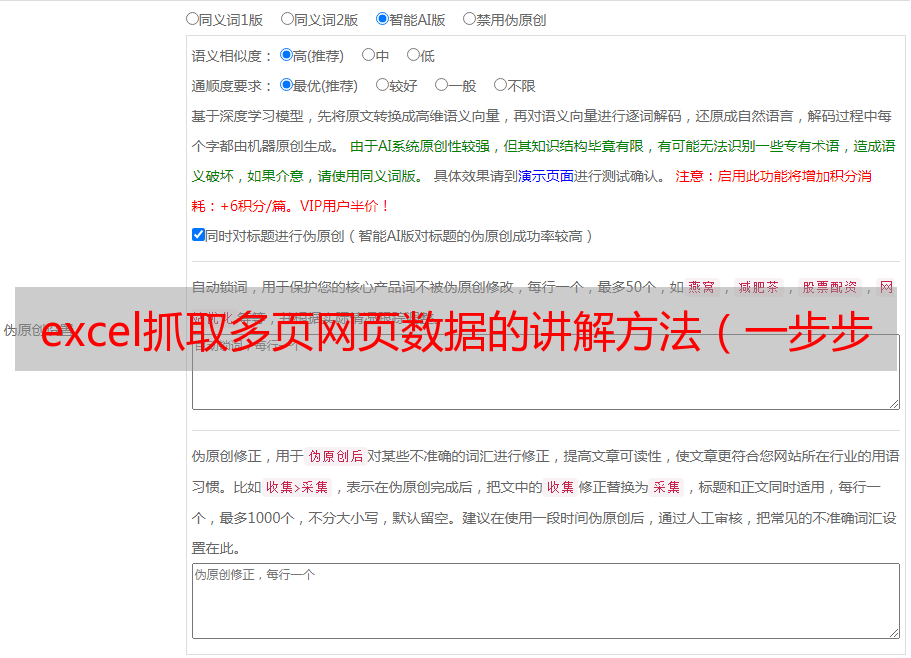Set 语义相似度 to 低

[413, 56]
